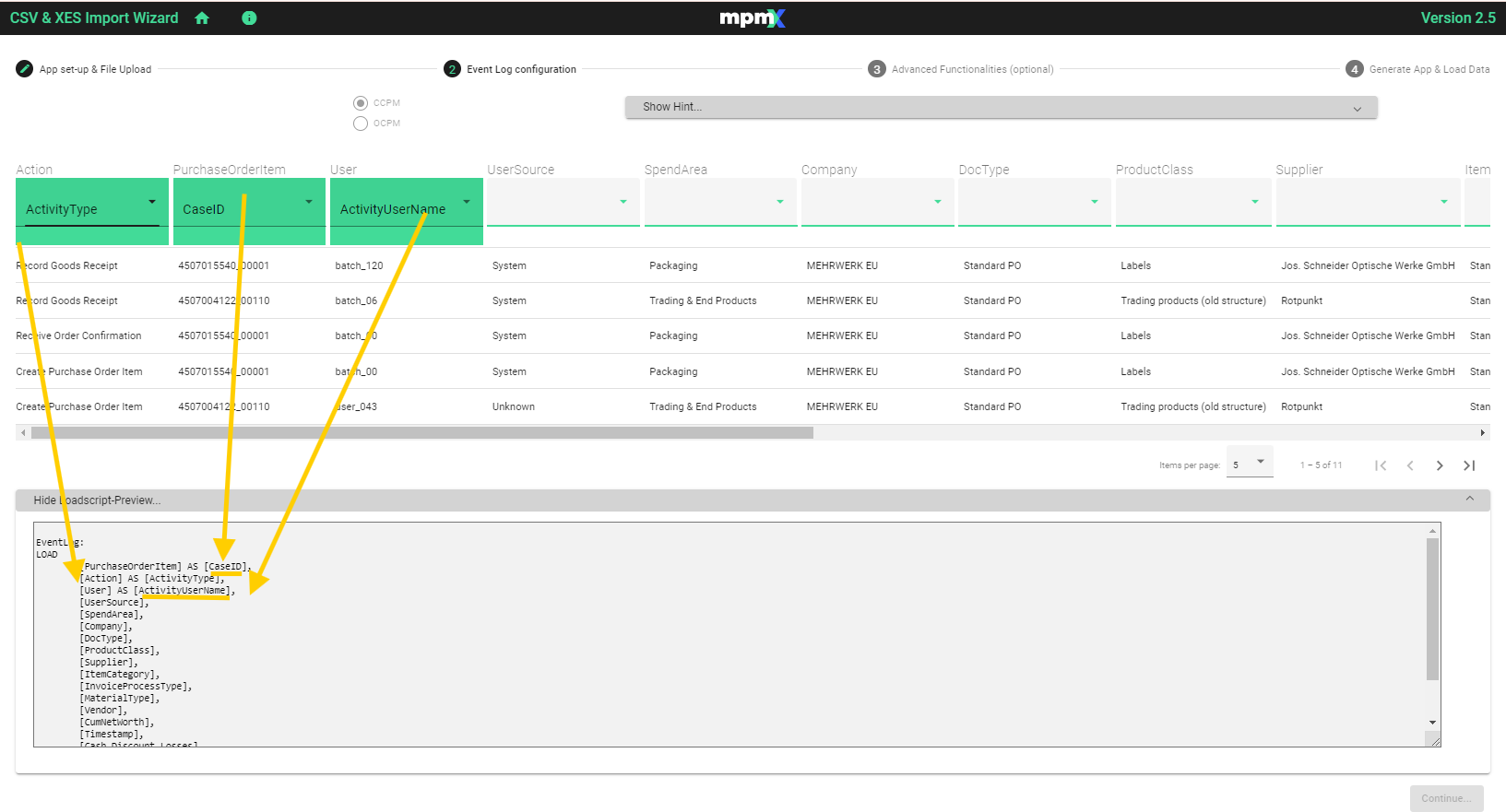Click '[SpendArea],' in loadscript preview
Screen dimensions: 1506x812
pos(111,615)
